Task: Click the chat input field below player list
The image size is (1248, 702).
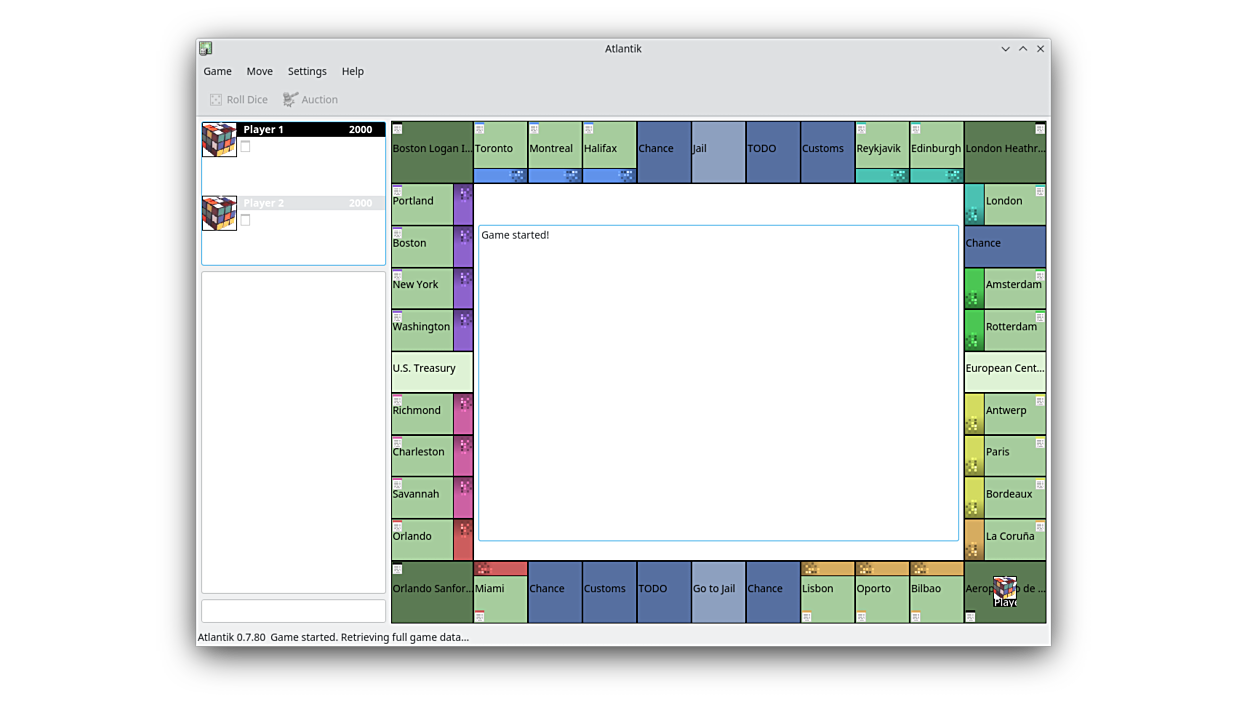Action: [x=293, y=610]
